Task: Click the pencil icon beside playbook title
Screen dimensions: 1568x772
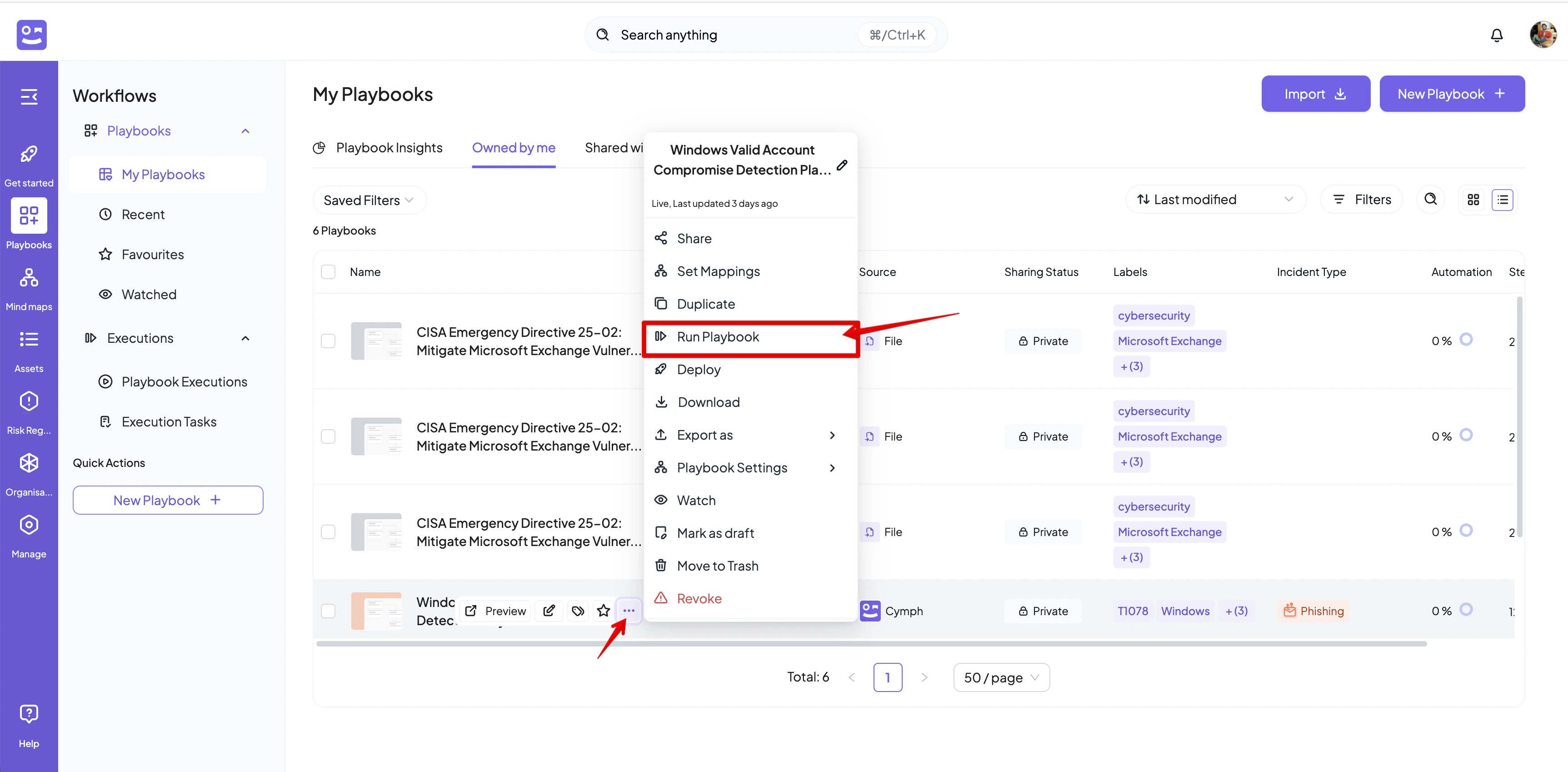Action: [842, 165]
